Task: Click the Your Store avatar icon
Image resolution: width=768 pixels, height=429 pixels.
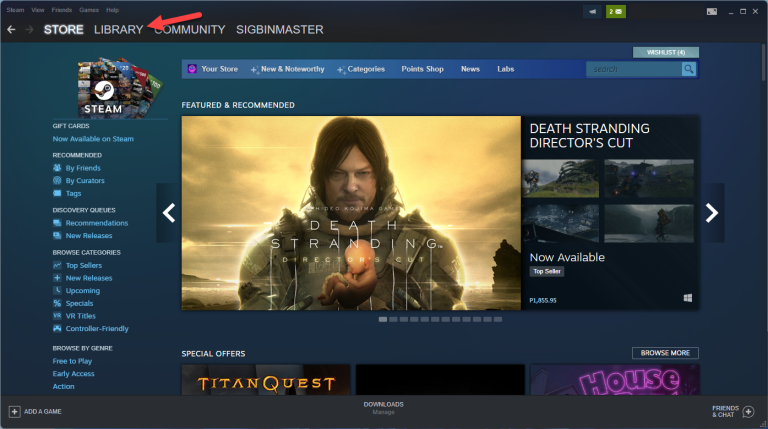Action: click(192, 69)
